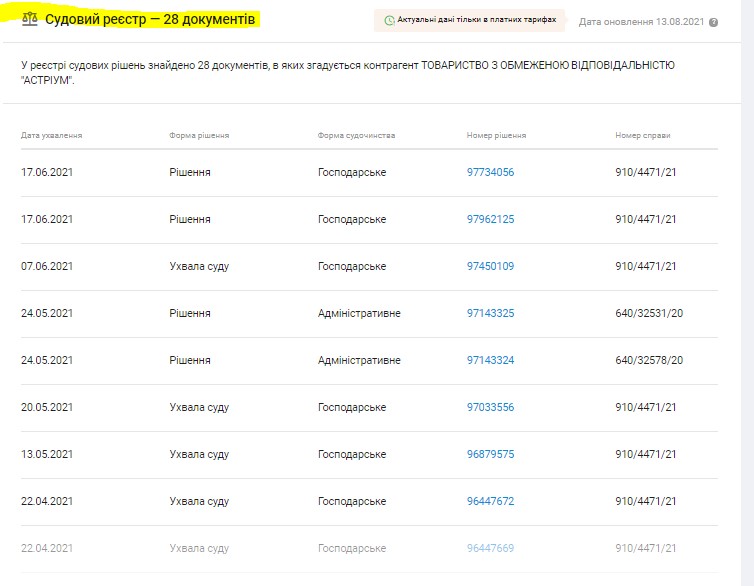Open decision number 97734056
754x586 pixels.
[490, 172]
